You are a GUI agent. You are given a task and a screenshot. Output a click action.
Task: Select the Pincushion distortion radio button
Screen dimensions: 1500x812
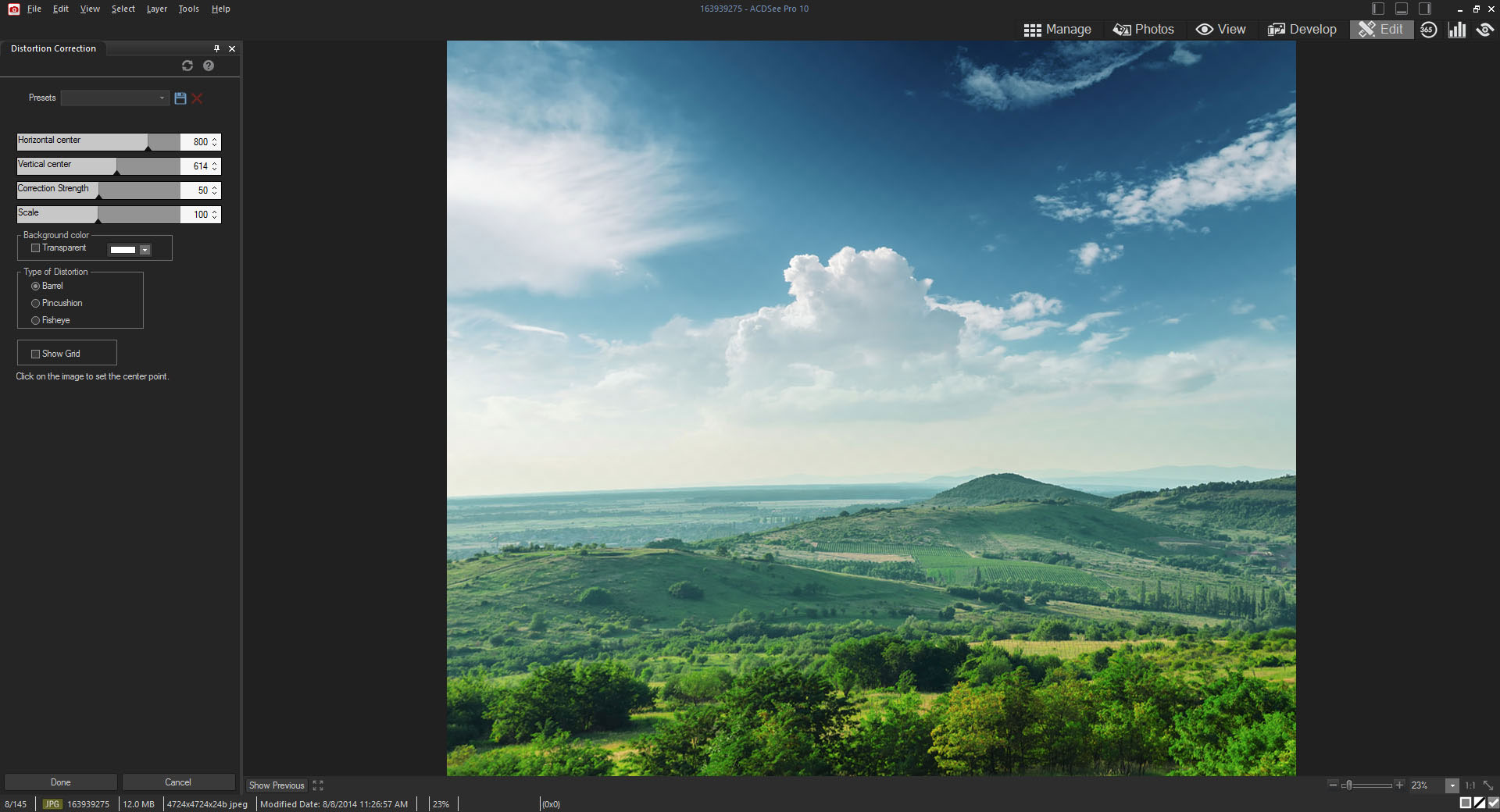pyautogui.click(x=35, y=303)
